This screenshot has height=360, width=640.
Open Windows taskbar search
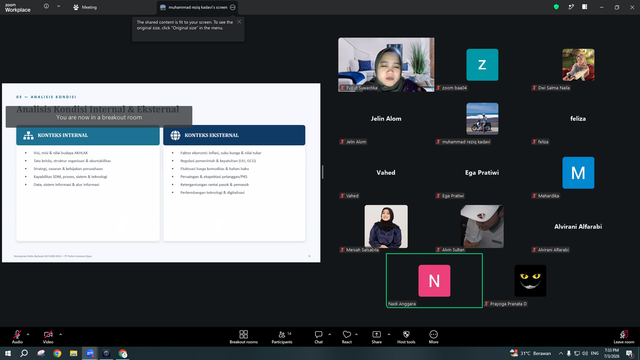[x=24, y=353]
